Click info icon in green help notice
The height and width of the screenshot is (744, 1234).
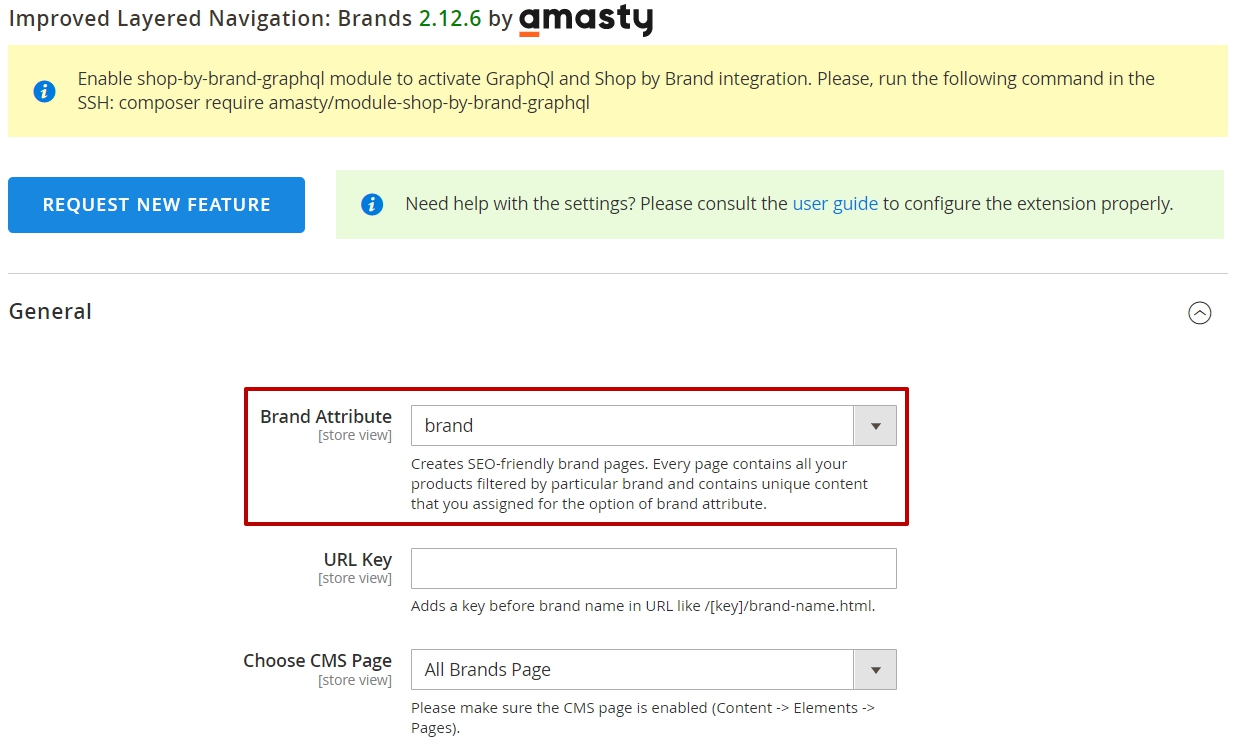[372, 204]
